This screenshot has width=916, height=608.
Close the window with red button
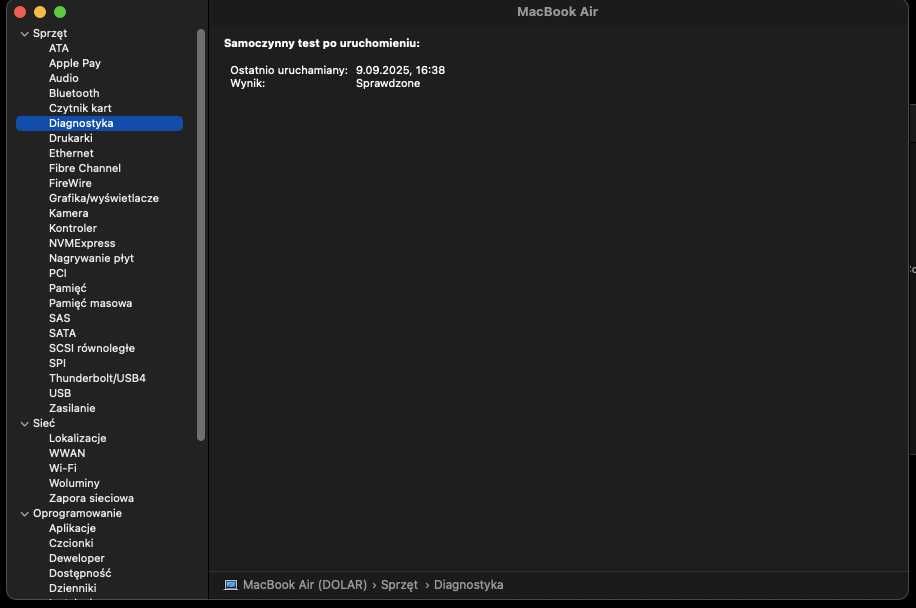pyautogui.click(x=20, y=12)
